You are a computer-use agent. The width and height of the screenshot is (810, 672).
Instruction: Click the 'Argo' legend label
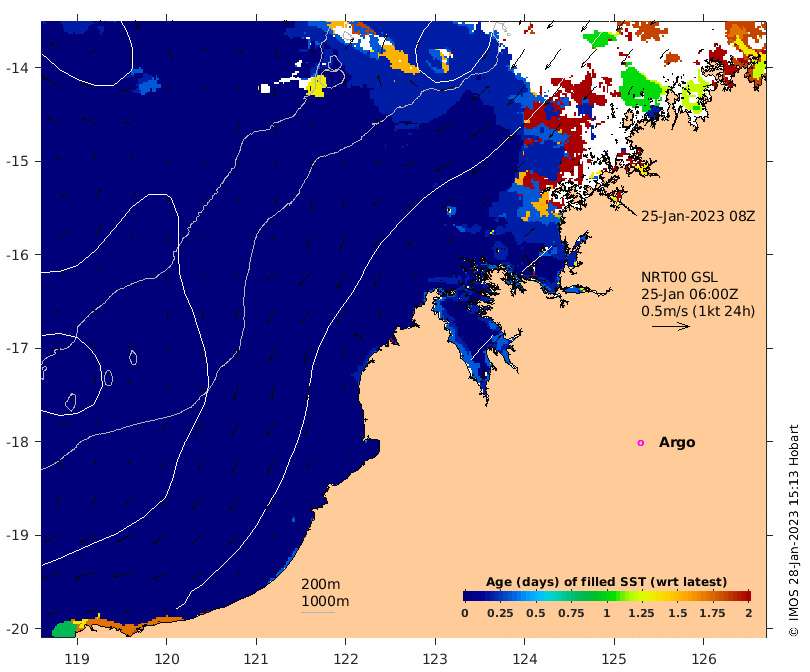[x=677, y=443]
